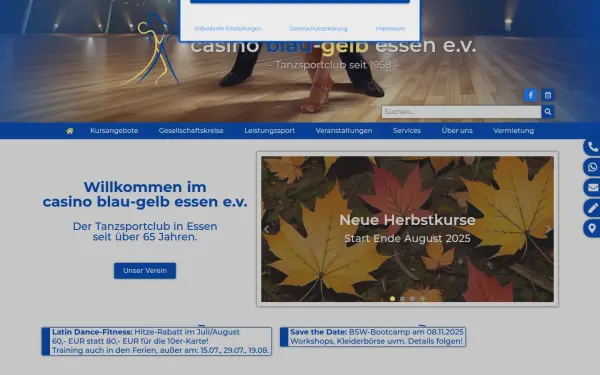Open the Vermietung menu
This screenshot has height=375, width=600.
(x=513, y=131)
